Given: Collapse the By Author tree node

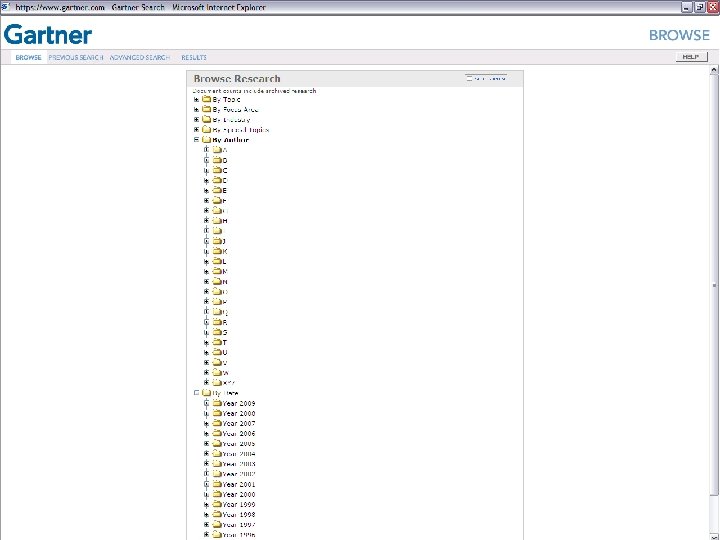Looking at the screenshot, I should pyautogui.click(x=197, y=140).
